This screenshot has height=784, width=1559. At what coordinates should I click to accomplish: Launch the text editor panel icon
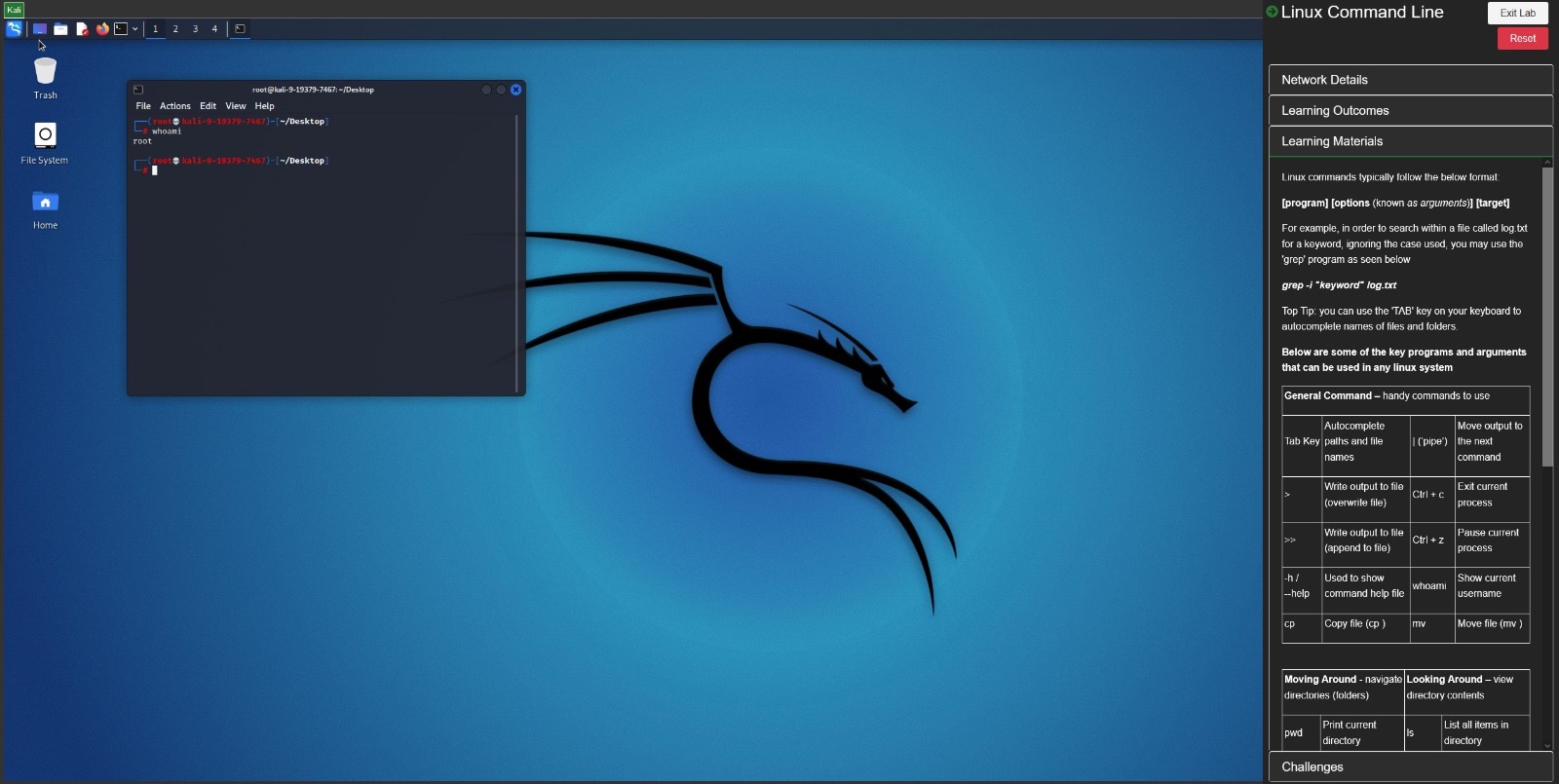coord(82,29)
